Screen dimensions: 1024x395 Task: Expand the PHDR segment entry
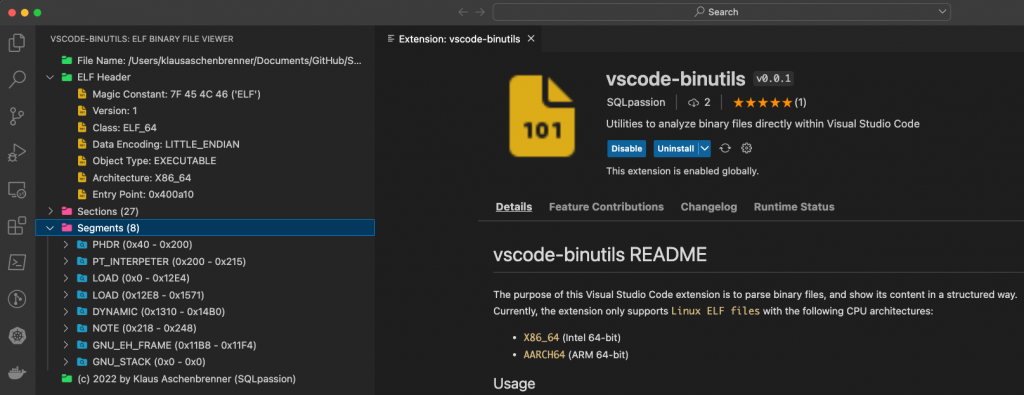coord(65,245)
